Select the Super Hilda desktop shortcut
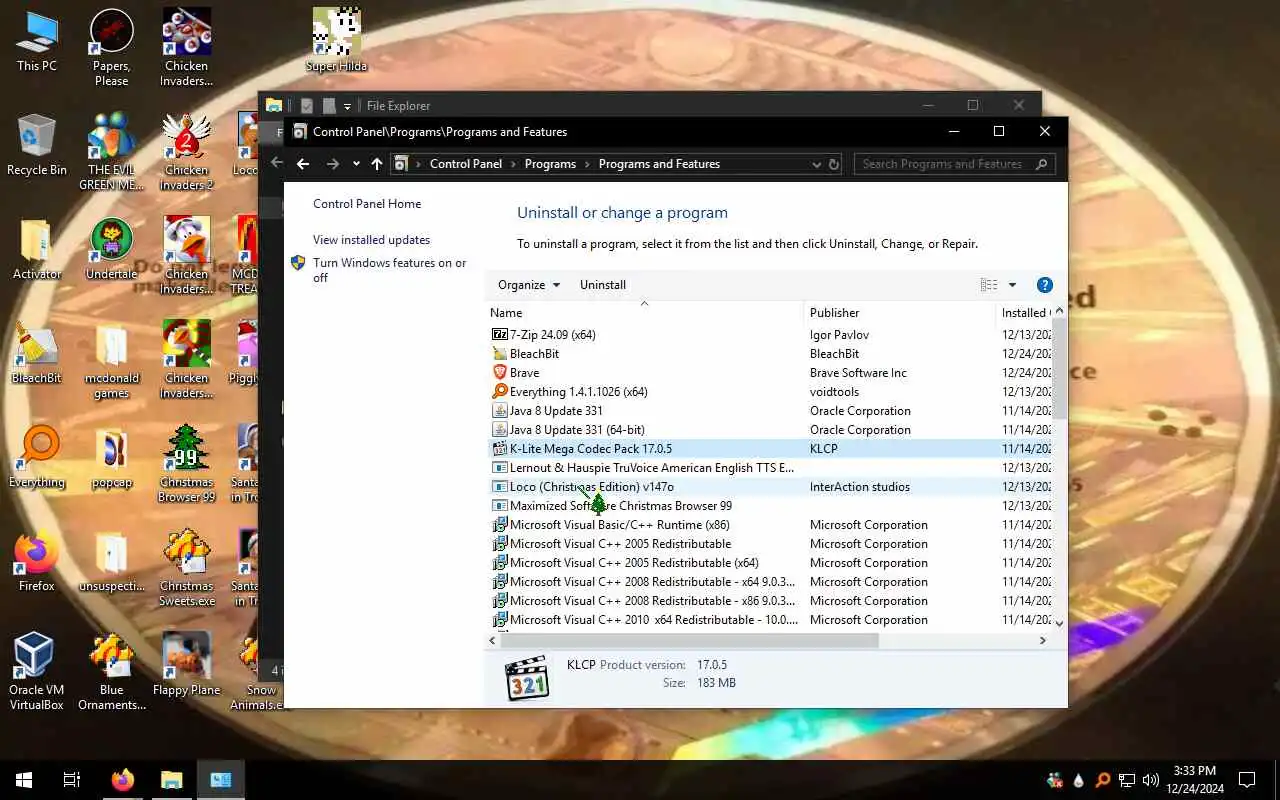Screen dimensions: 1280x800 (336, 42)
